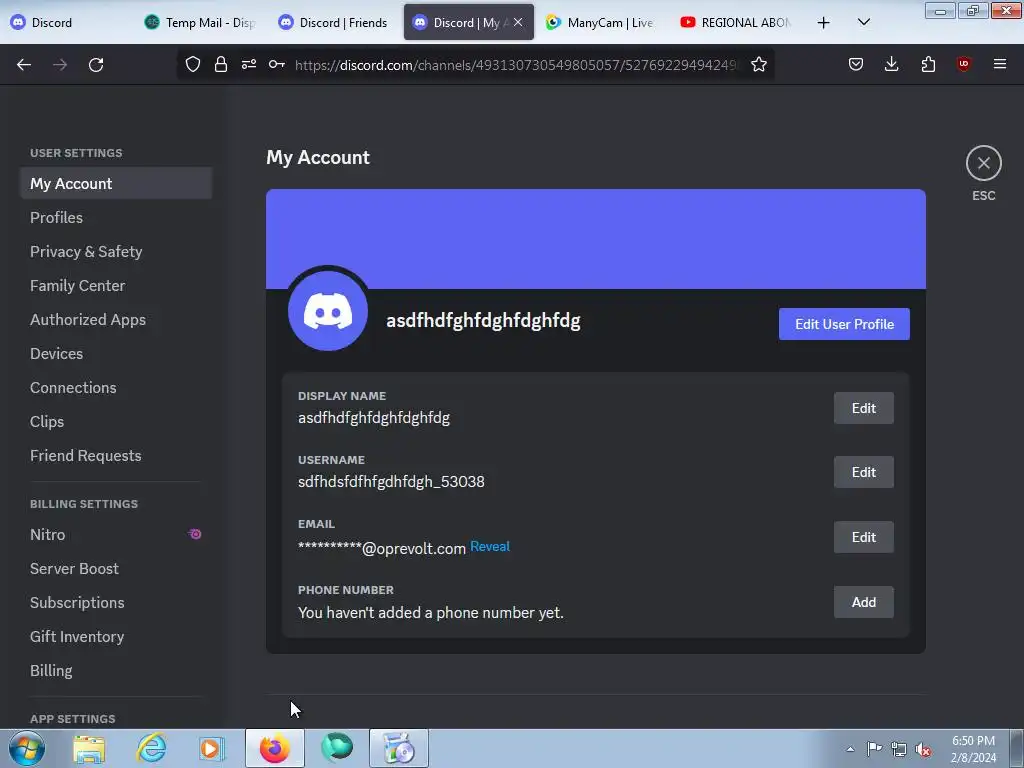1024x768 pixels.
Task: Click the browser Forward arrow
Action: pyautogui.click(x=60, y=64)
